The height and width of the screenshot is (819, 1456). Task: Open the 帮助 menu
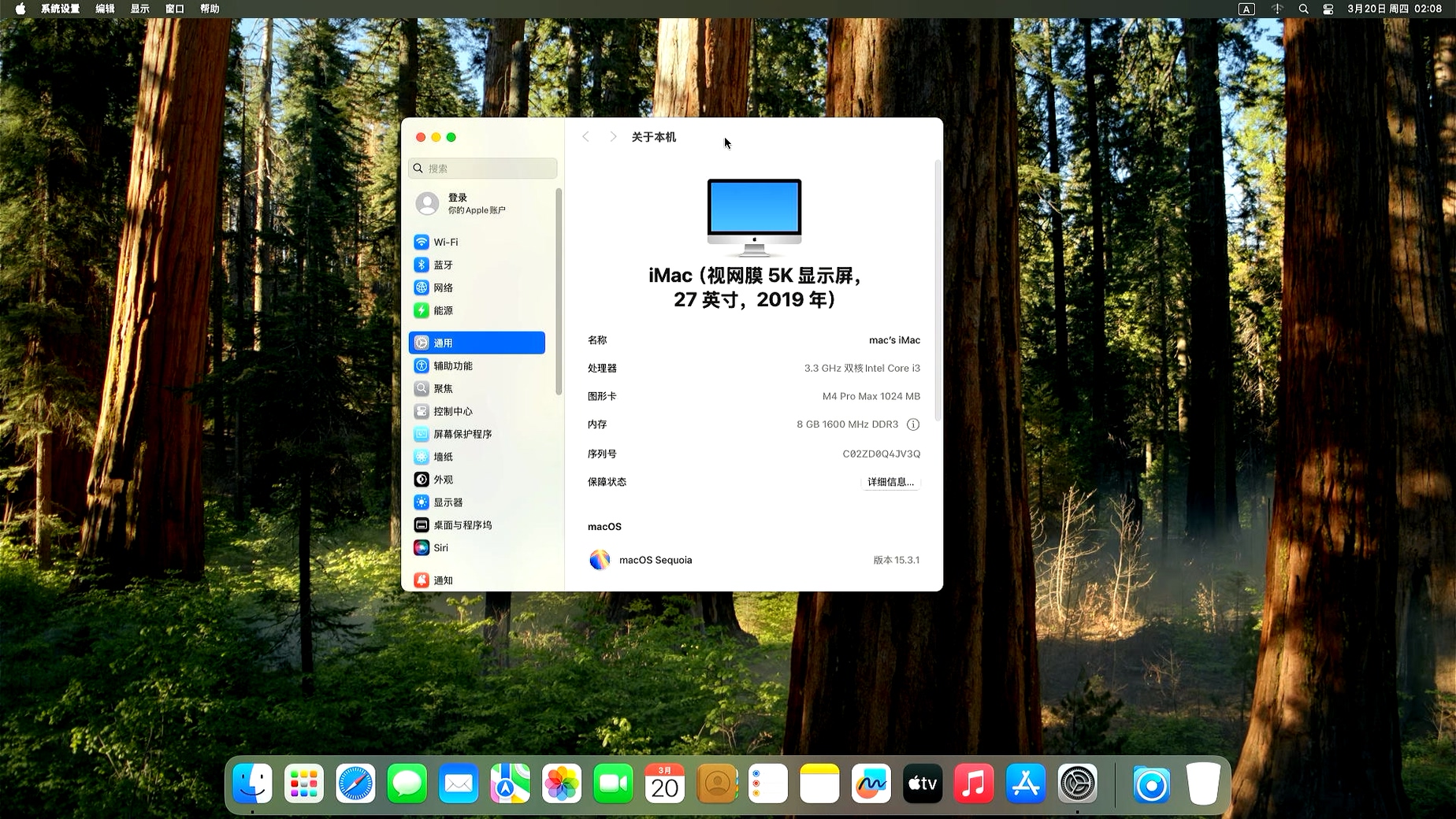(x=210, y=9)
